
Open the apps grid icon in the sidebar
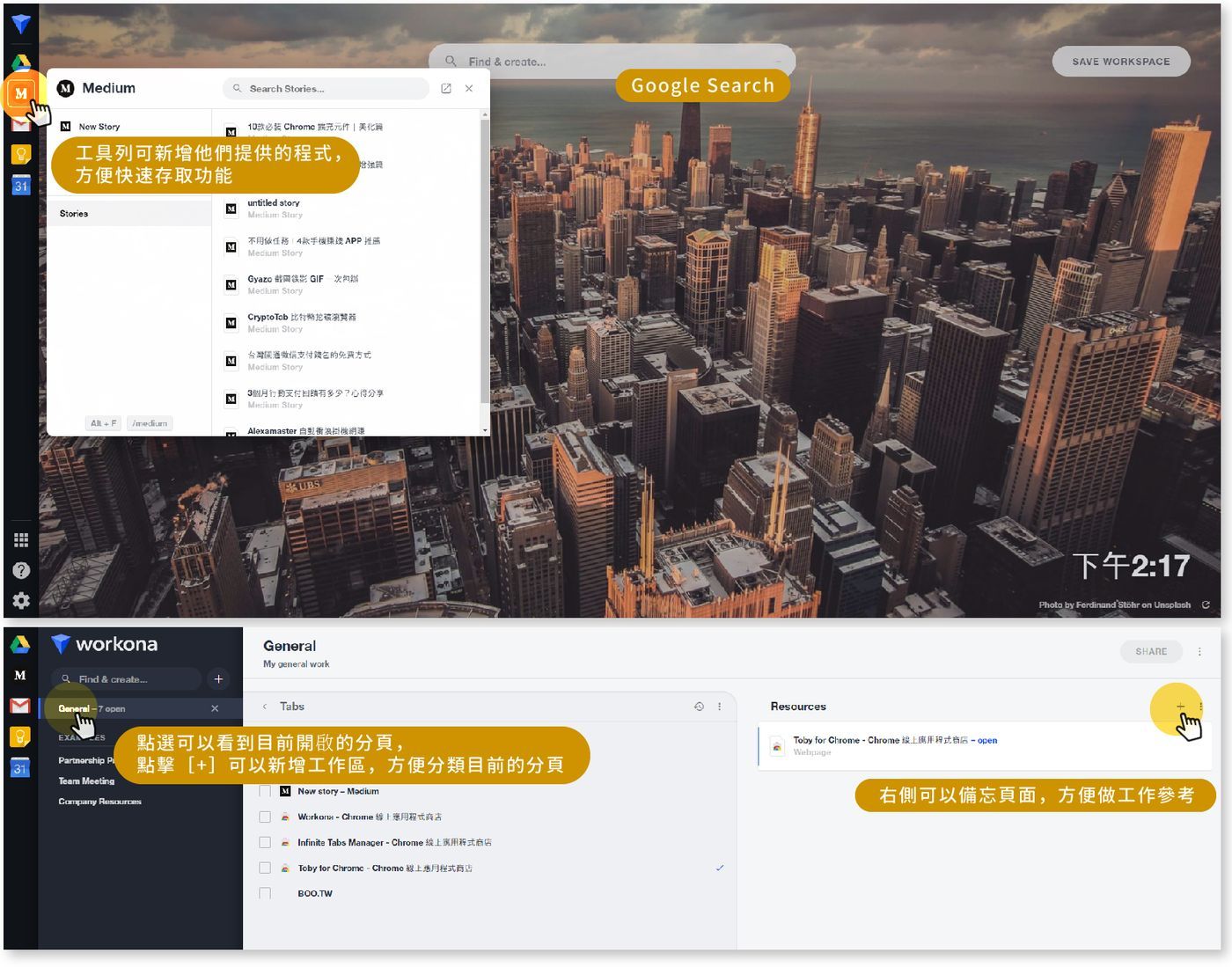[21, 539]
